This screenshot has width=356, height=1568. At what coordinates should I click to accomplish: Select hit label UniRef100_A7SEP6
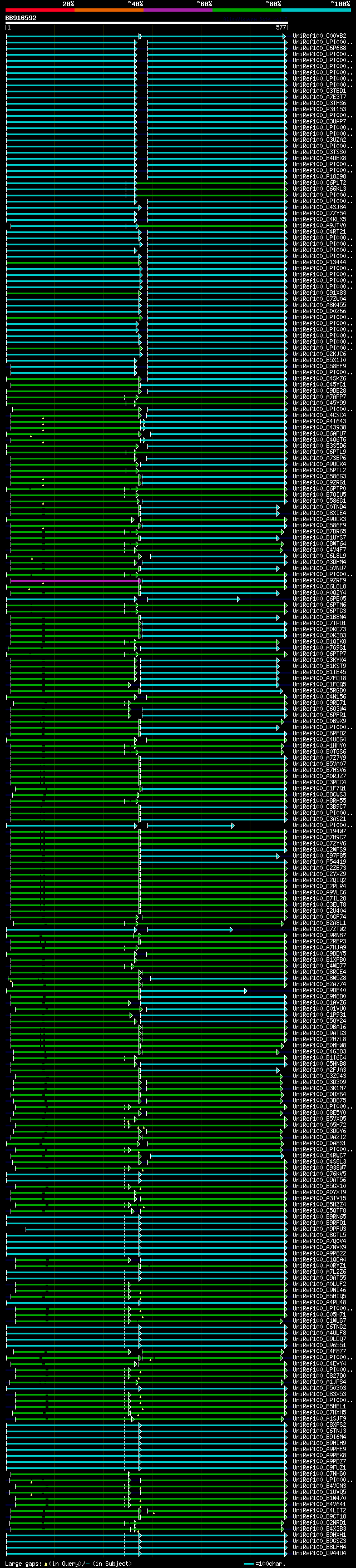tap(319, 458)
